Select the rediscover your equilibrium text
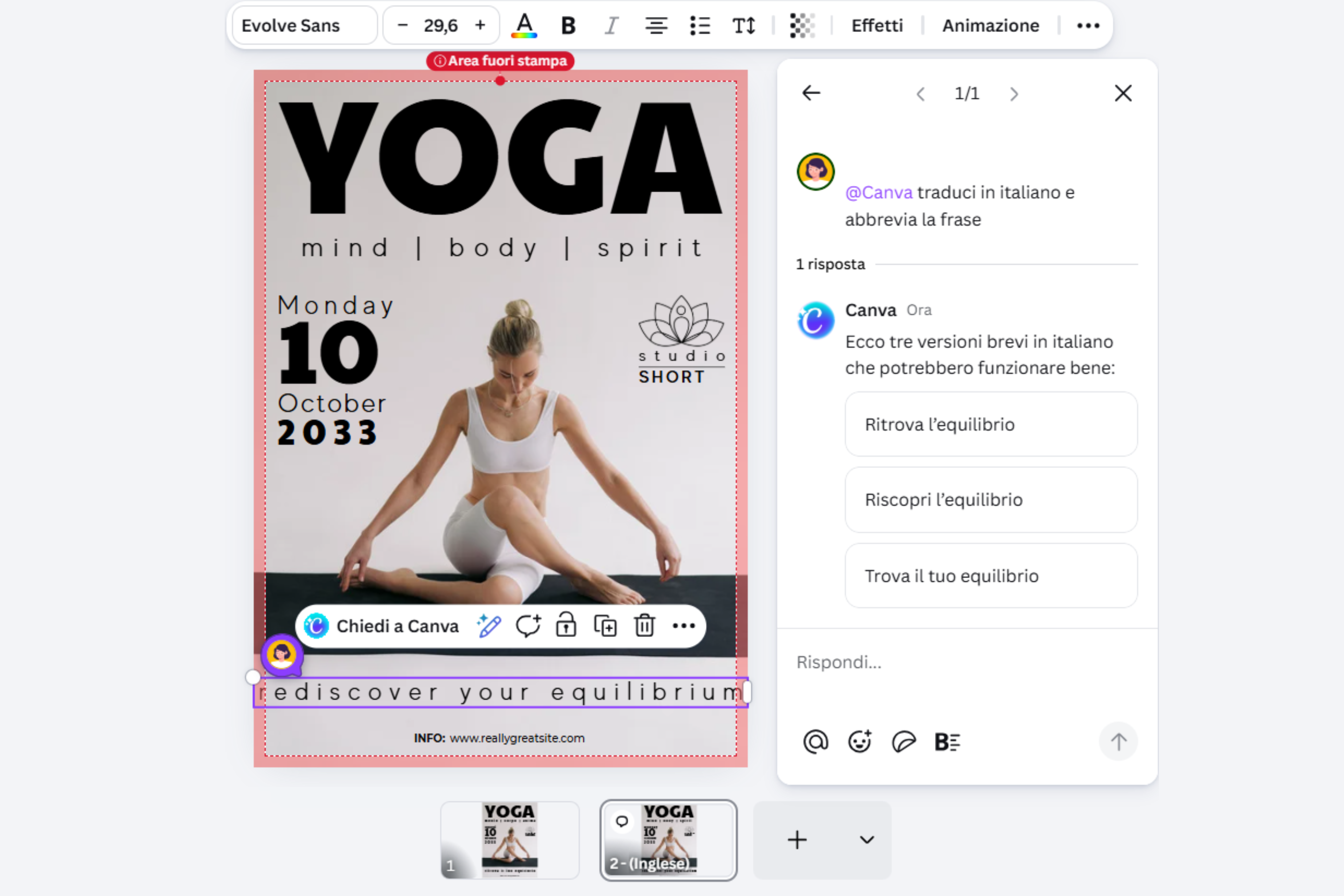This screenshot has height=896, width=1344. pos(501,693)
